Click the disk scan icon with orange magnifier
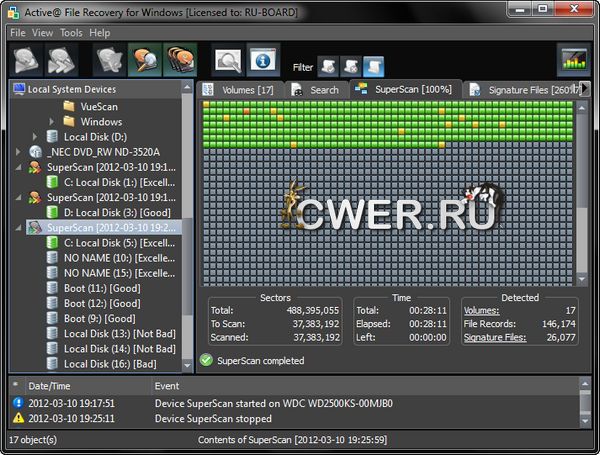The image size is (600, 455). pos(146,62)
